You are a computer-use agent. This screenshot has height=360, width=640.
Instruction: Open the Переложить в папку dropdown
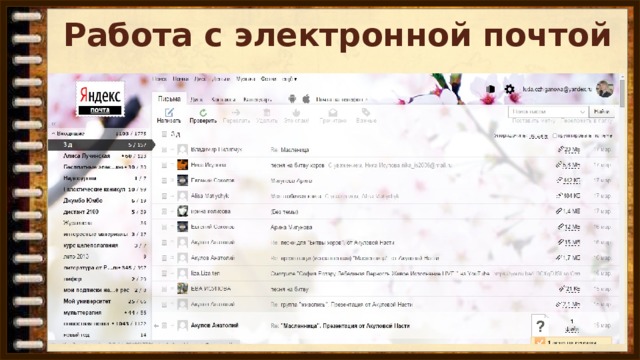coord(587,121)
